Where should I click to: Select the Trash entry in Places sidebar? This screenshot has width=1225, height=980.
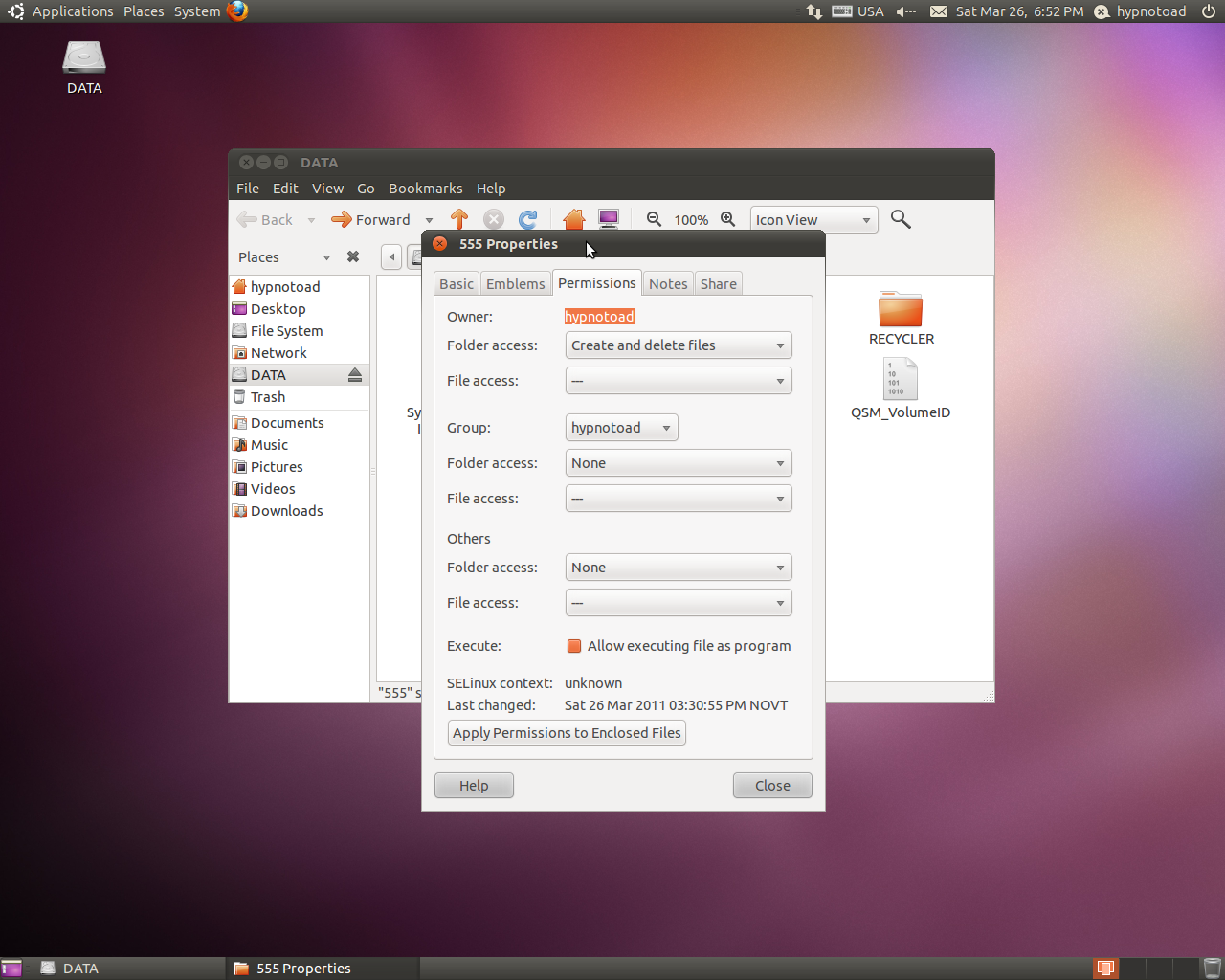(x=268, y=397)
